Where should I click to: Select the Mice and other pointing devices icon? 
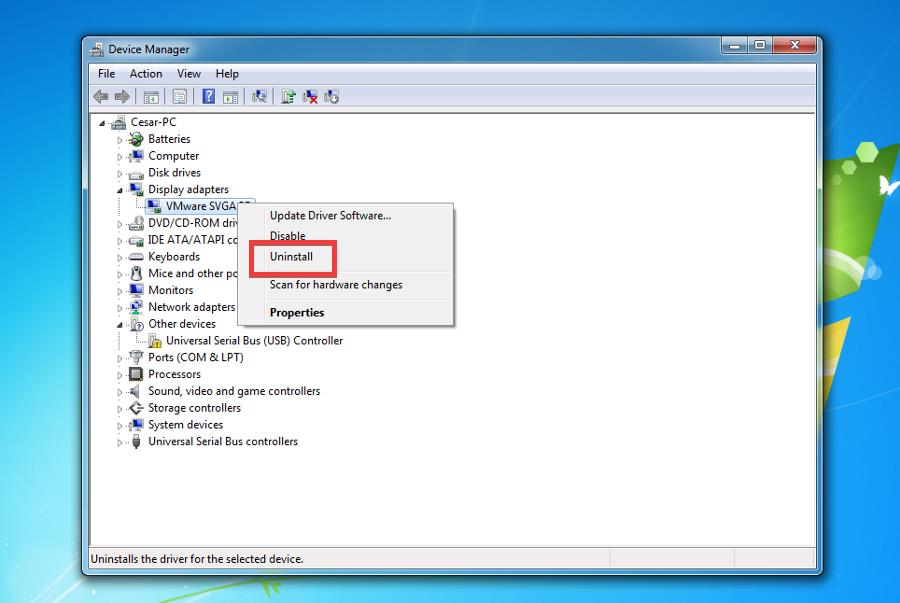click(x=136, y=273)
